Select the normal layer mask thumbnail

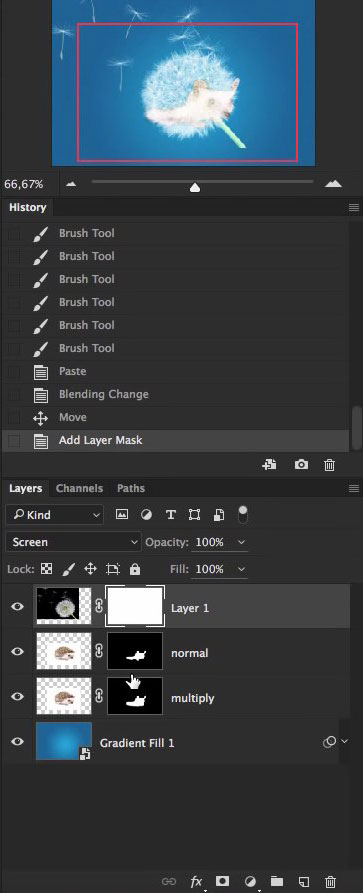click(x=135, y=652)
